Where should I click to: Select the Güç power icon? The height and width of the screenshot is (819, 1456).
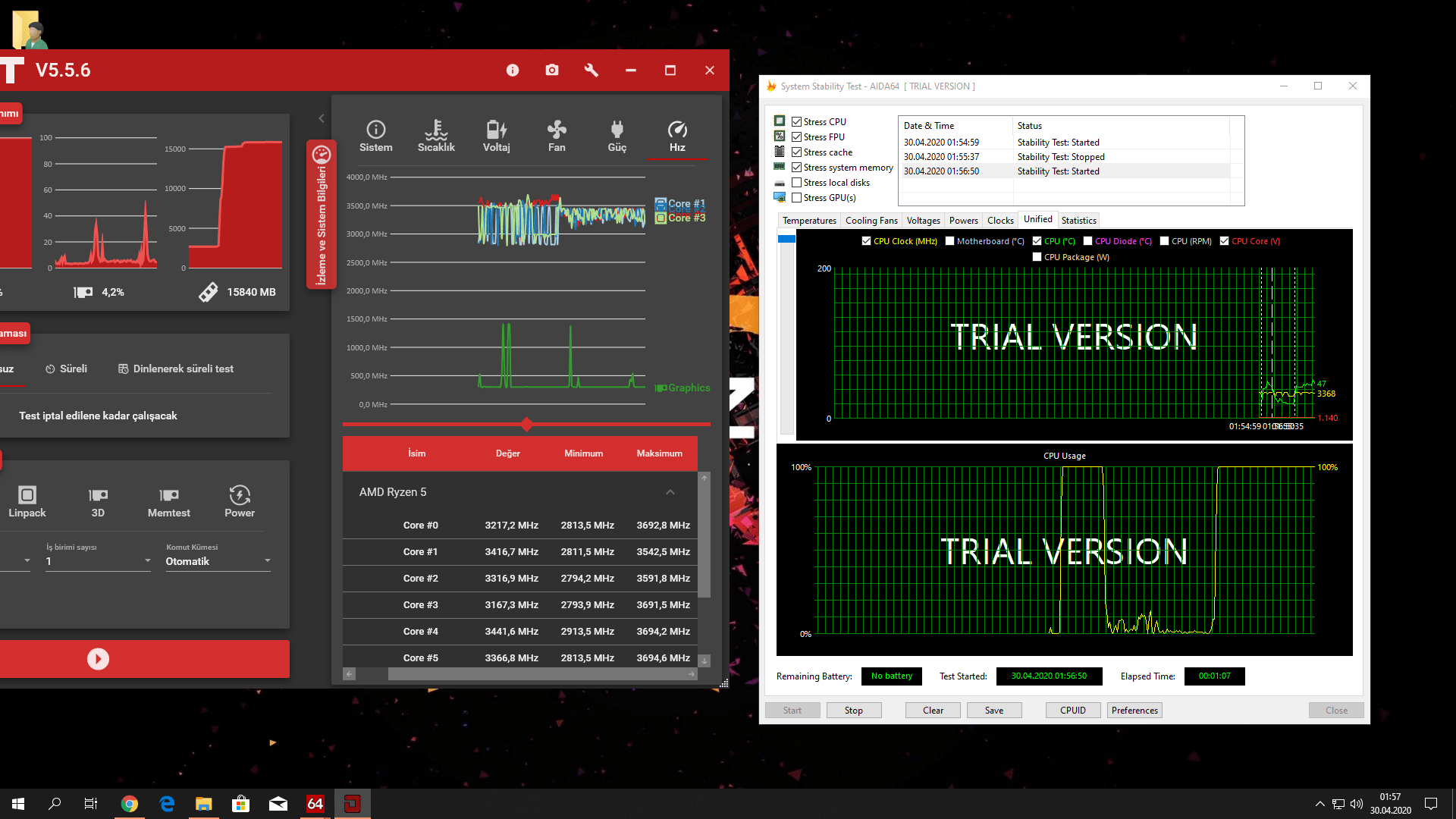tap(617, 136)
